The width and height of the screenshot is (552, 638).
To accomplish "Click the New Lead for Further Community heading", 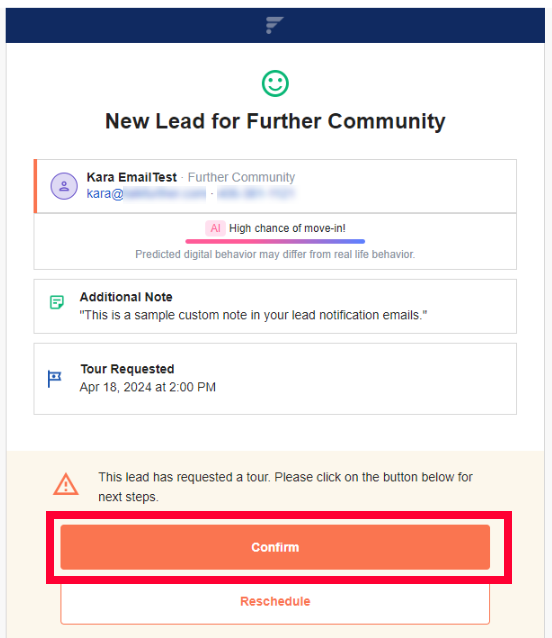I will [275, 121].
